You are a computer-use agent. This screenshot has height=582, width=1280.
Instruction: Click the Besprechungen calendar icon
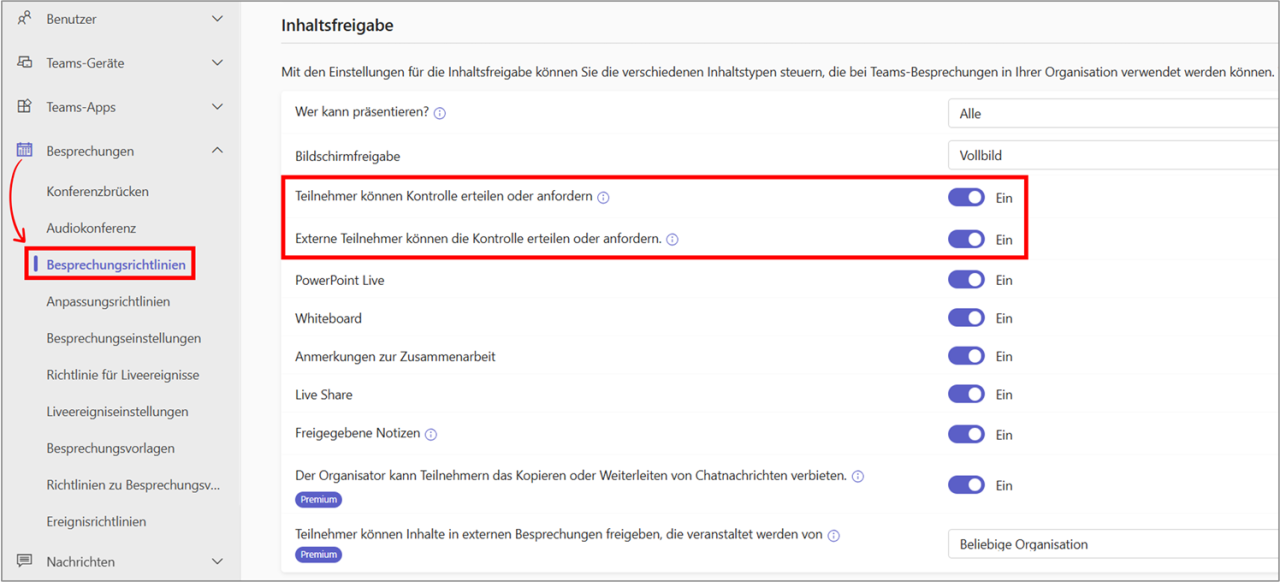pyautogui.click(x=23, y=150)
